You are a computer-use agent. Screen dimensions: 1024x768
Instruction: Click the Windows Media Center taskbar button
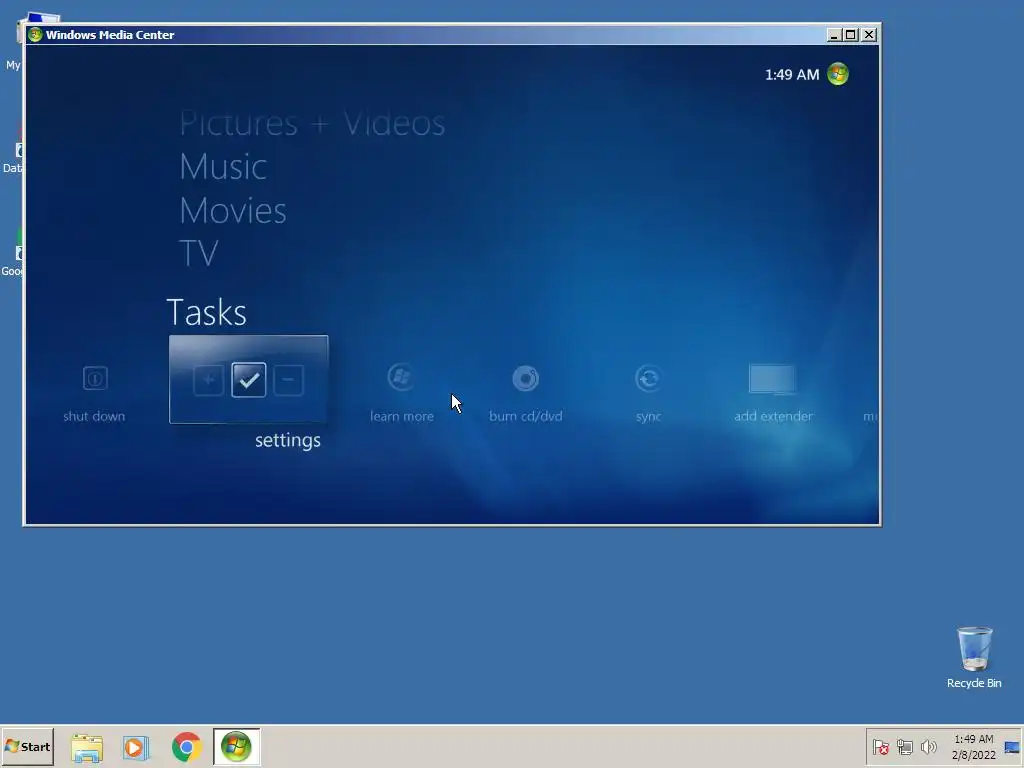click(x=236, y=746)
